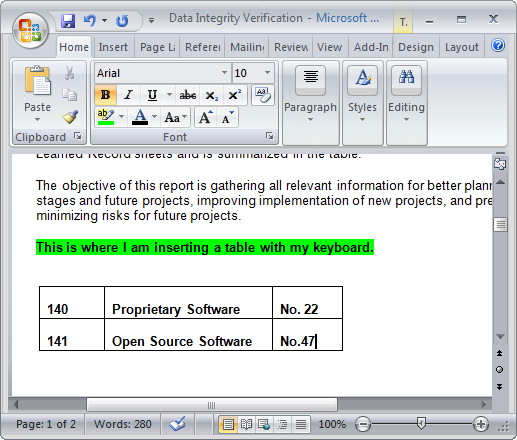Expand Paste options arrow
The image size is (517, 440).
tap(37, 119)
